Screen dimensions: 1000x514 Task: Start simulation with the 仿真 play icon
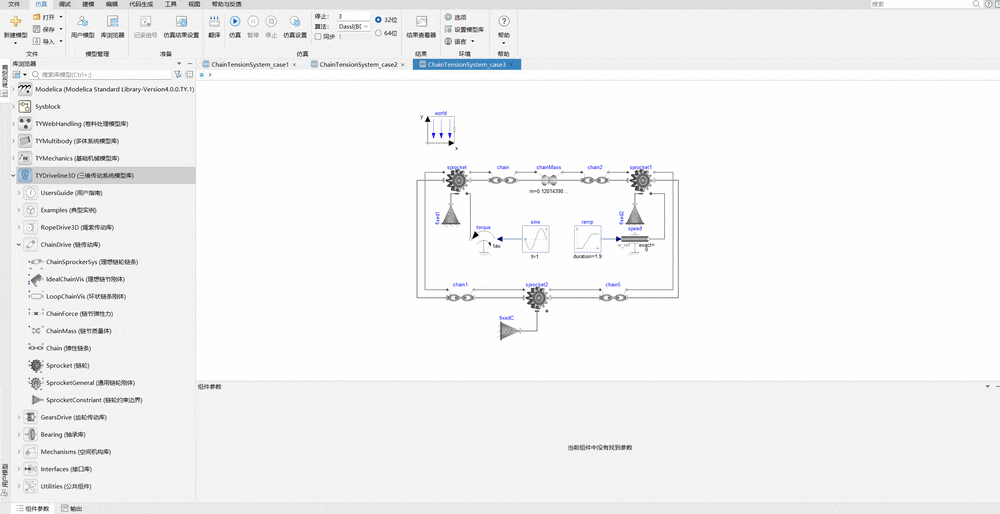[x=235, y=22]
